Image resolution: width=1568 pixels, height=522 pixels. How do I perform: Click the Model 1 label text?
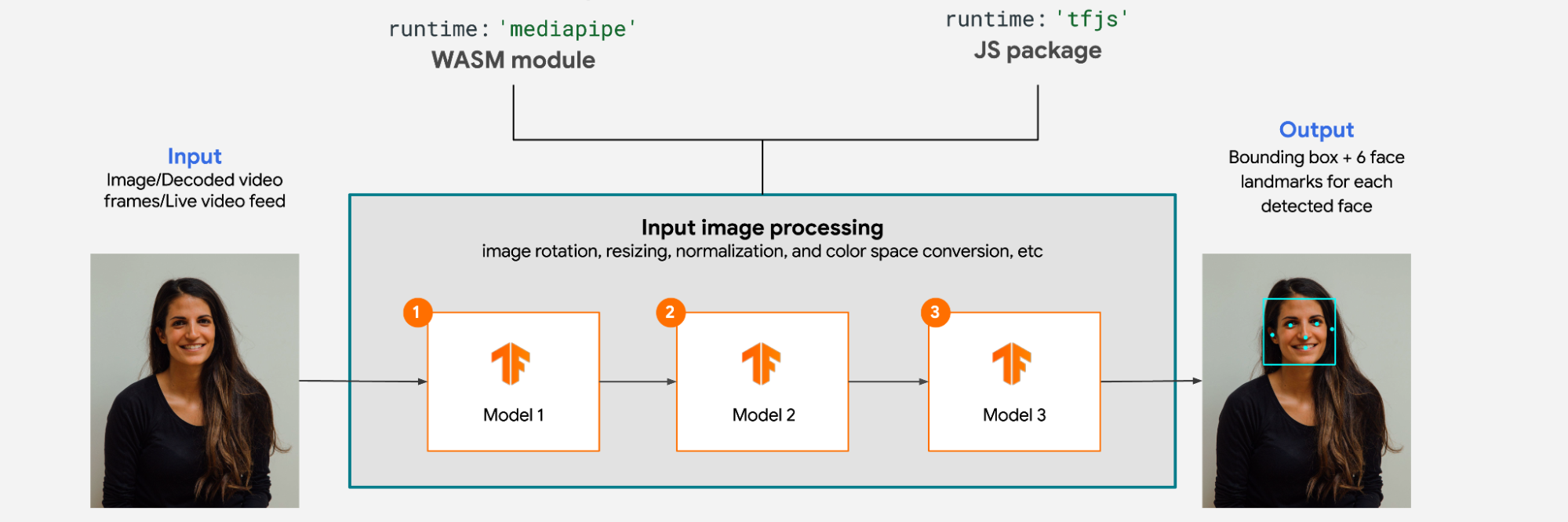(513, 415)
